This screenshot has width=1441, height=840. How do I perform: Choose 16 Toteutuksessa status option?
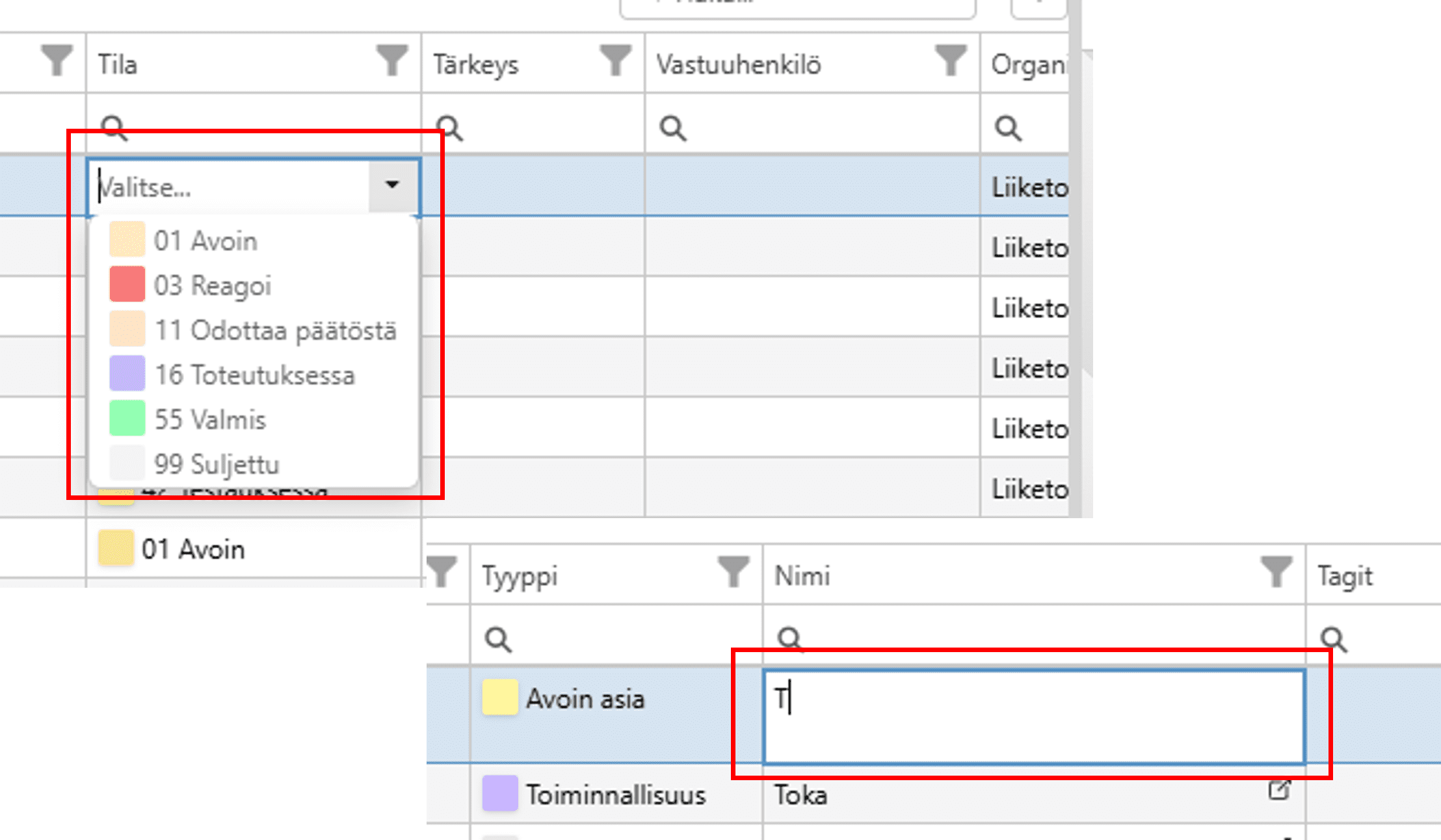click(x=254, y=375)
